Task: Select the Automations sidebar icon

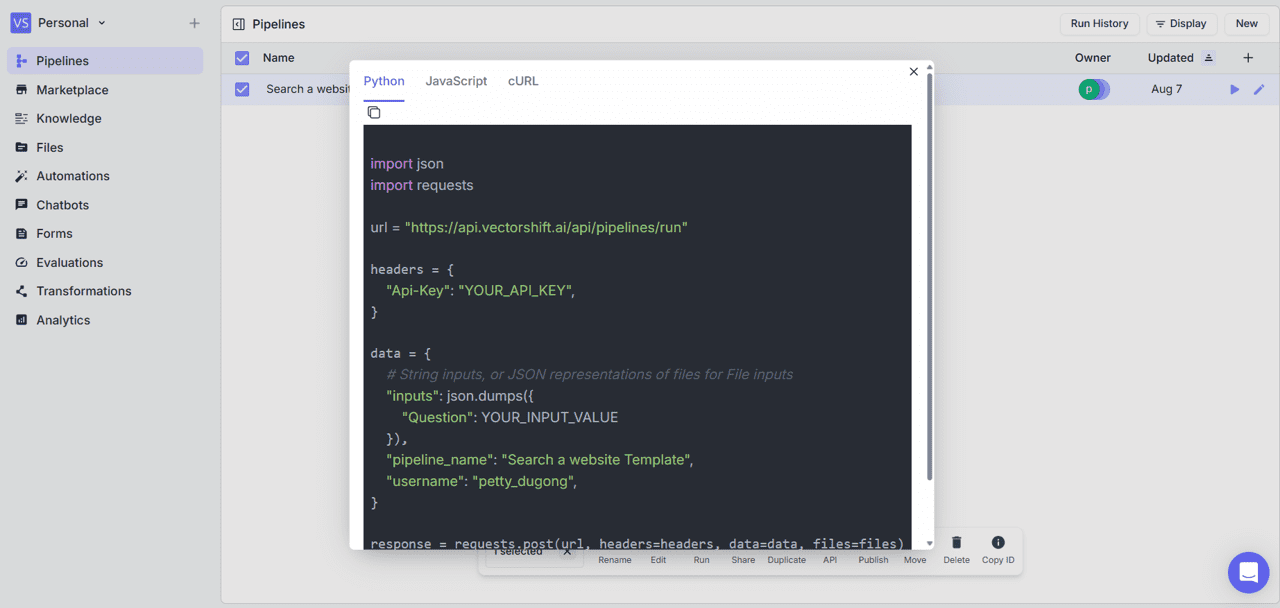Action: click(x=20, y=175)
